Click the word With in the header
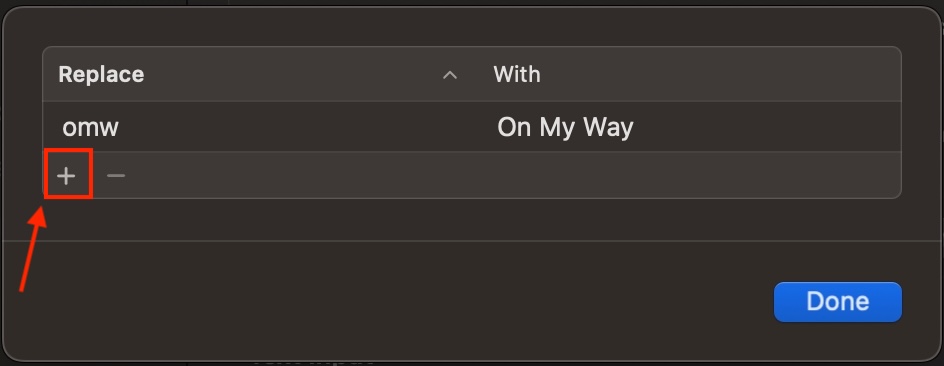The width and height of the screenshot is (944, 366). (x=517, y=75)
